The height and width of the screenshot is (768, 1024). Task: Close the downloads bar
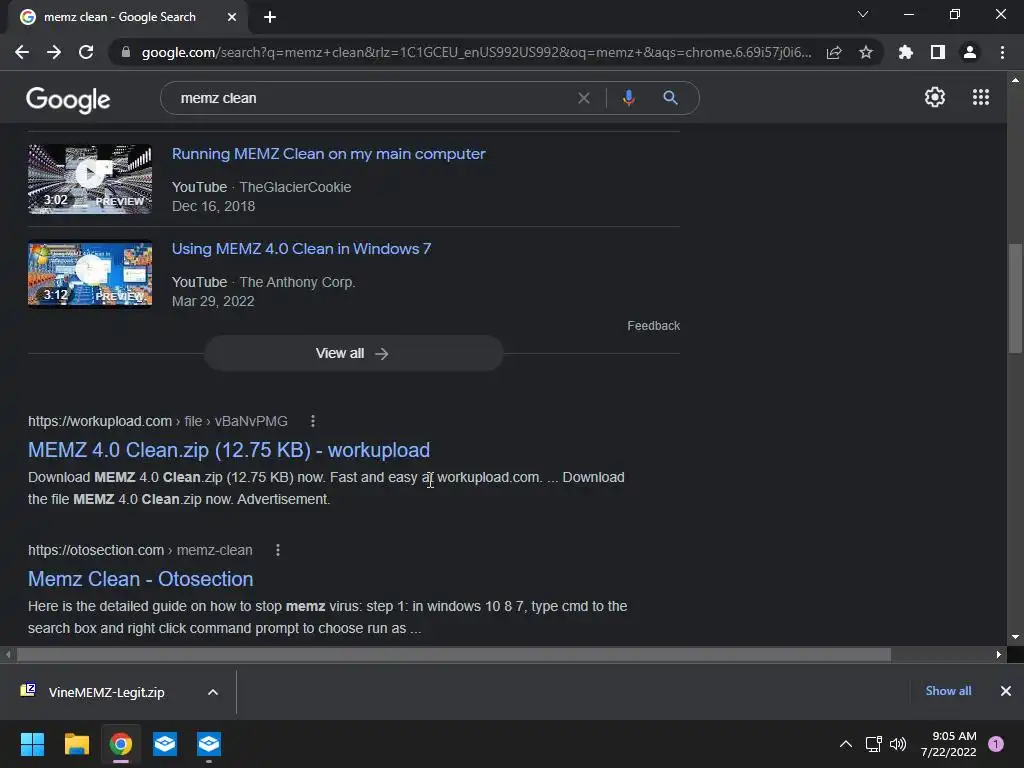[1006, 691]
